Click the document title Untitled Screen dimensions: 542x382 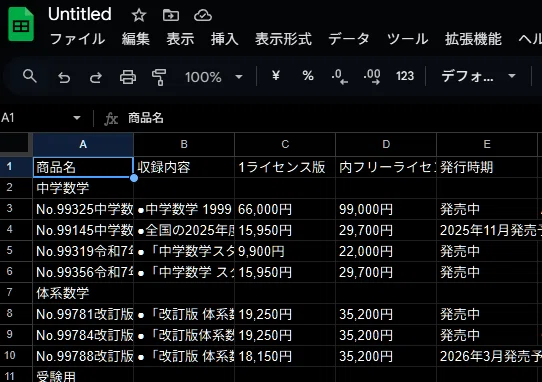[80, 15]
